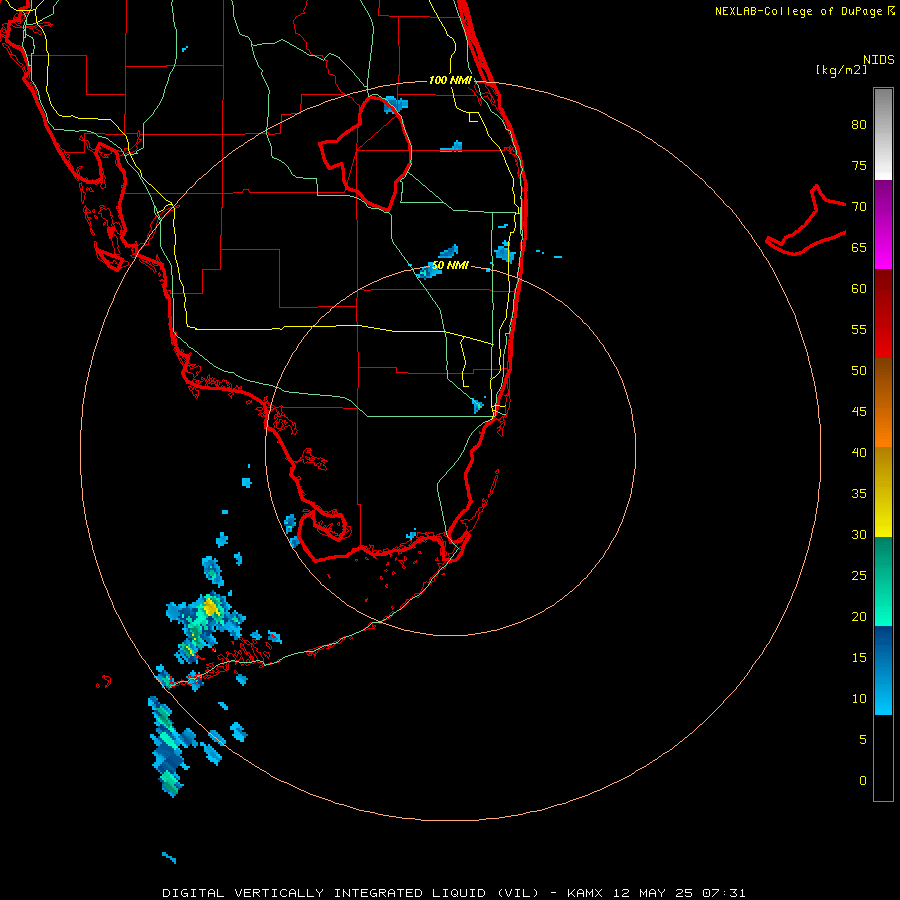900x900 pixels.
Task: Click the 100 NMI range ring label
Action: (x=450, y=80)
